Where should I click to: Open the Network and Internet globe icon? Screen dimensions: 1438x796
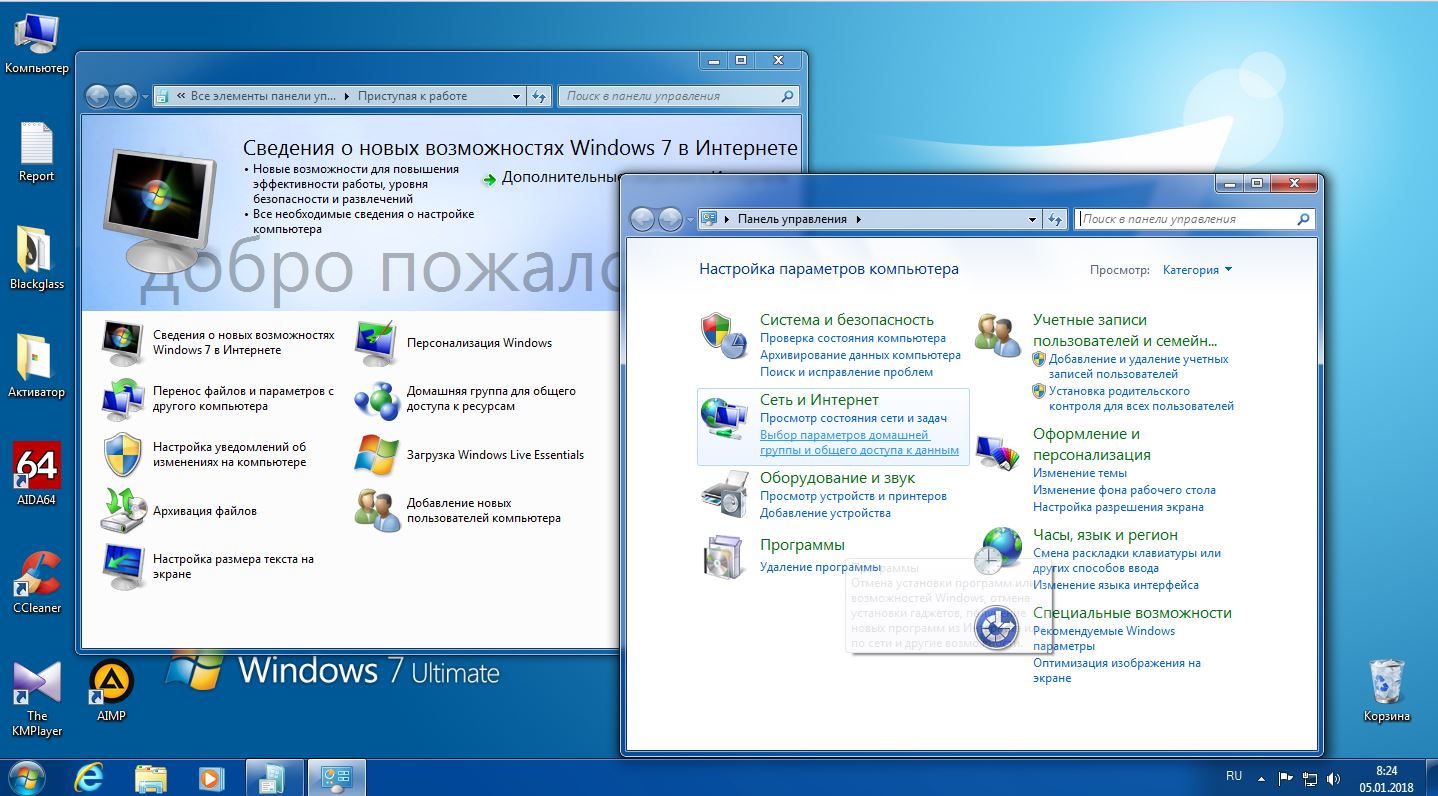click(x=723, y=417)
